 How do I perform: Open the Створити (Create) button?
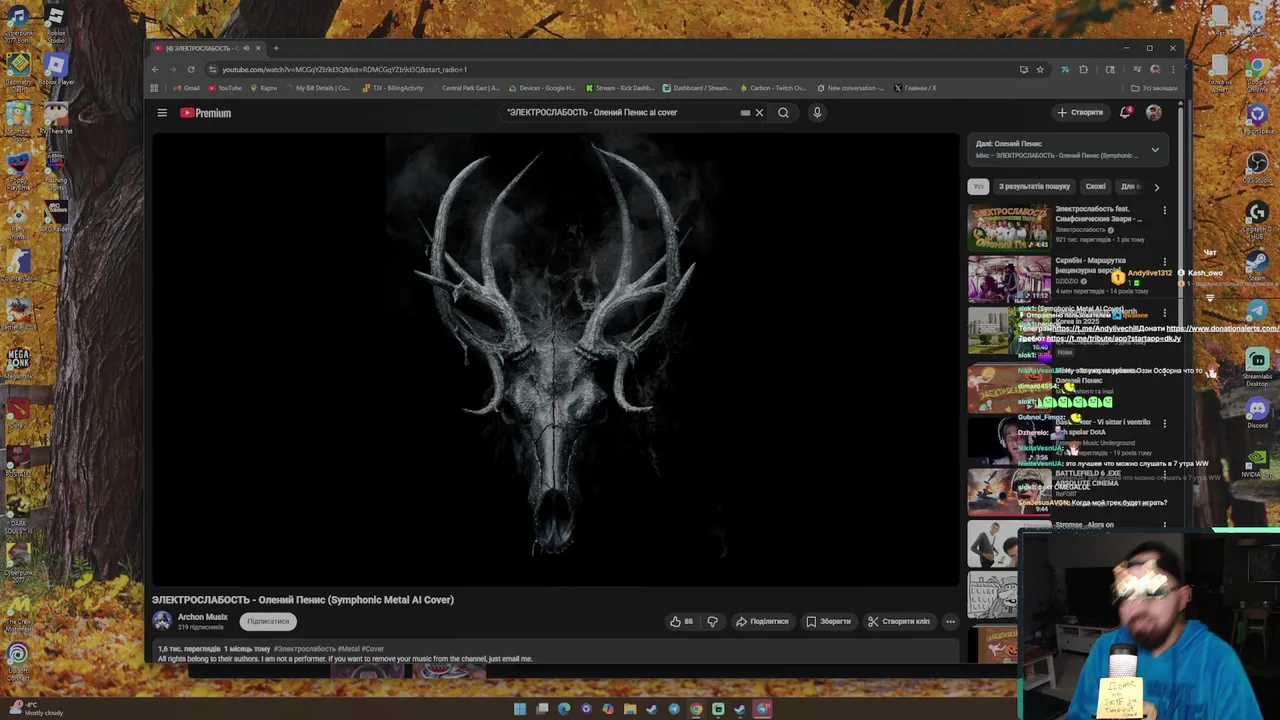pos(1080,113)
